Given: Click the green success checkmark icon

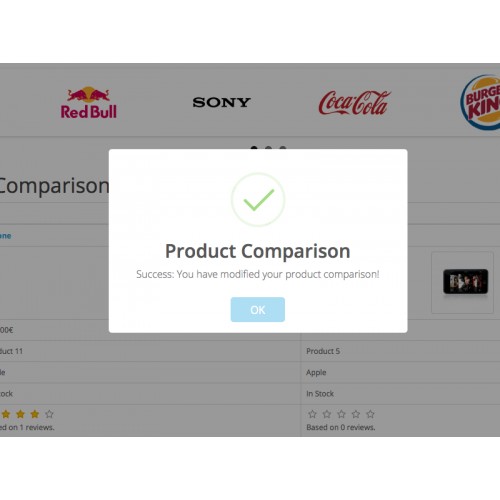Looking at the screenshot, I should [x=258, y=199].
